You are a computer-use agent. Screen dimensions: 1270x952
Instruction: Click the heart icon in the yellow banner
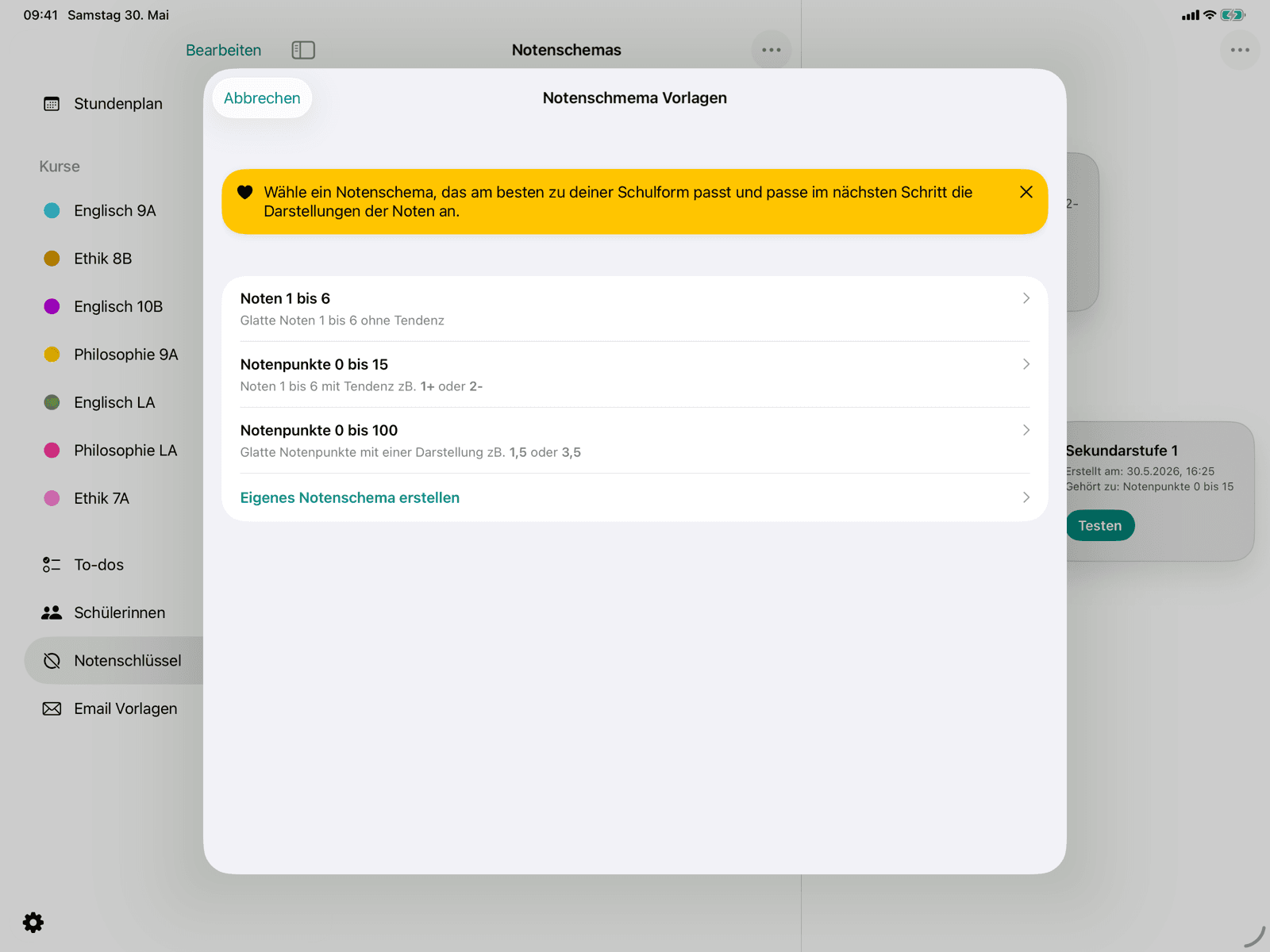tap(245, 192)
